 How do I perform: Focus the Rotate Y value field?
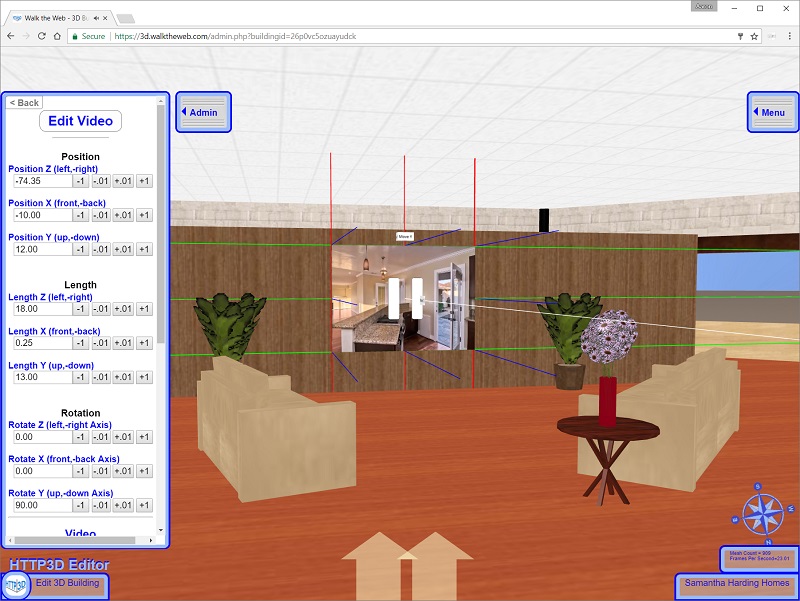click(x=43, y=505)
